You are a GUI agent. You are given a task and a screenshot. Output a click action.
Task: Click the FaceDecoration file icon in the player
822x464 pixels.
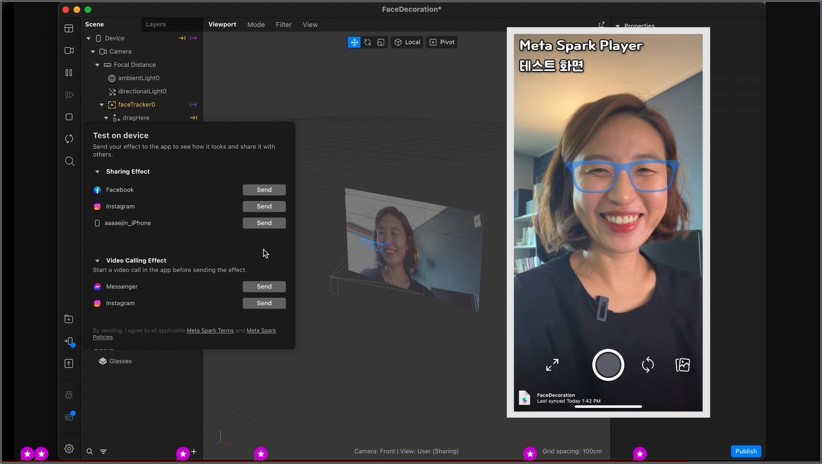click(x=524, y=398)
